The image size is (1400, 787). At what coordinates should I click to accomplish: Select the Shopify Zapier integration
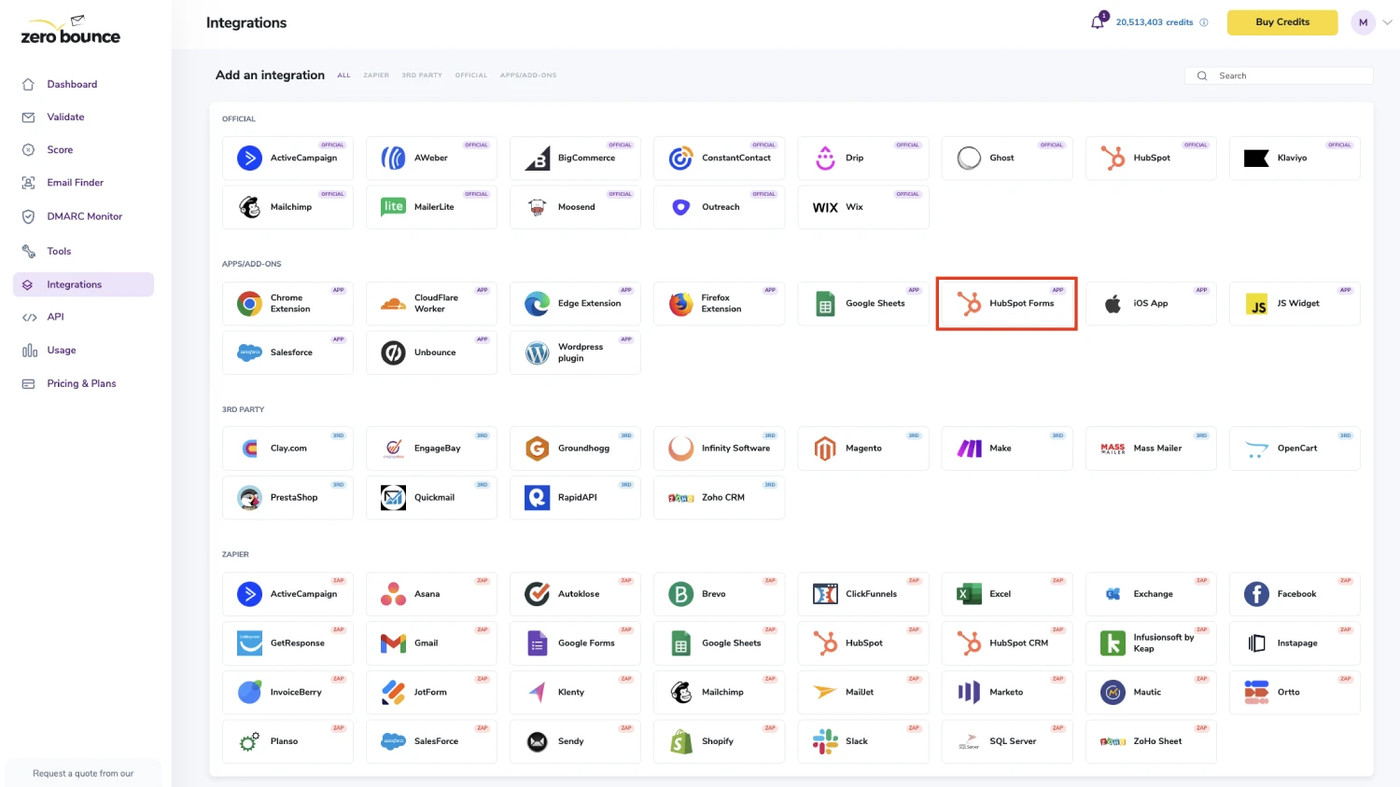(718, 741)
